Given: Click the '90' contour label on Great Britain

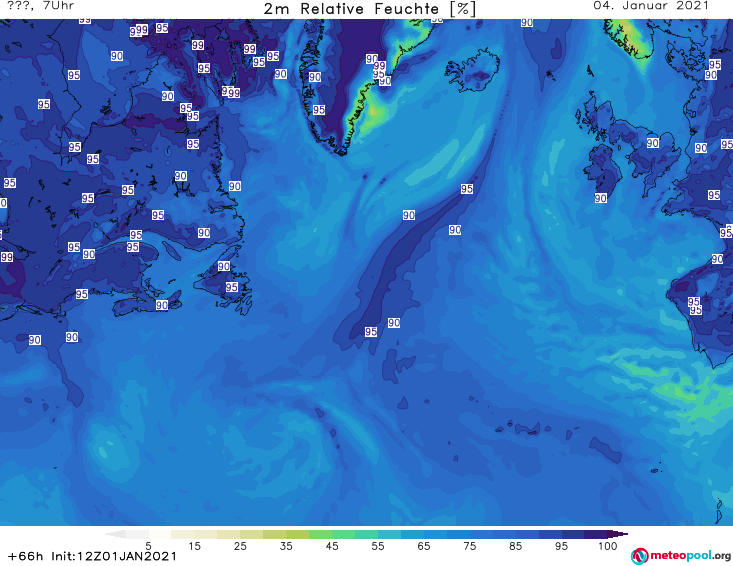Looking at the screenshot, I should tap(653, 143).
